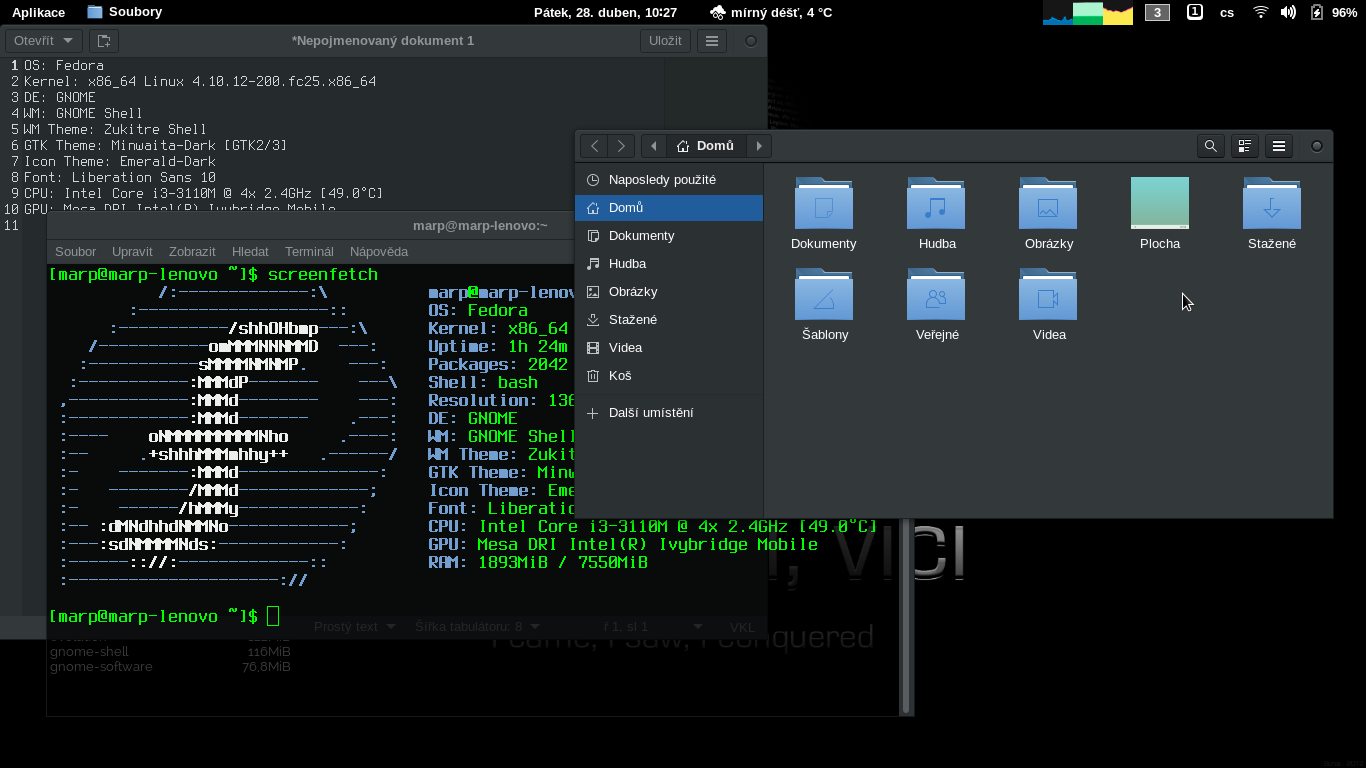Screen dimensions: 1366x768
Task: Select Videa in the Files sidebar
Action: [669, 348]
